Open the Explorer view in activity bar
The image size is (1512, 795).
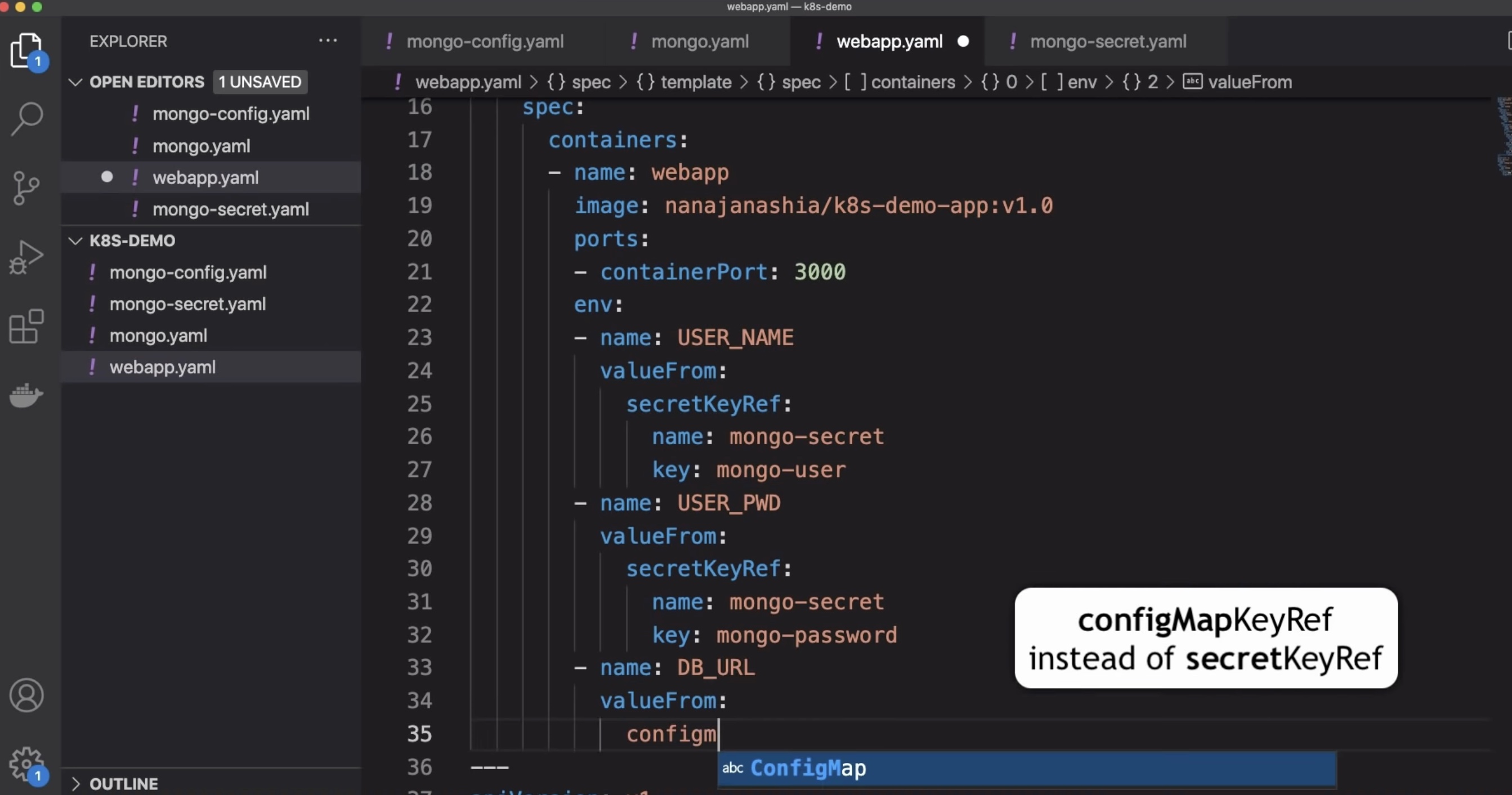(27, 52)
